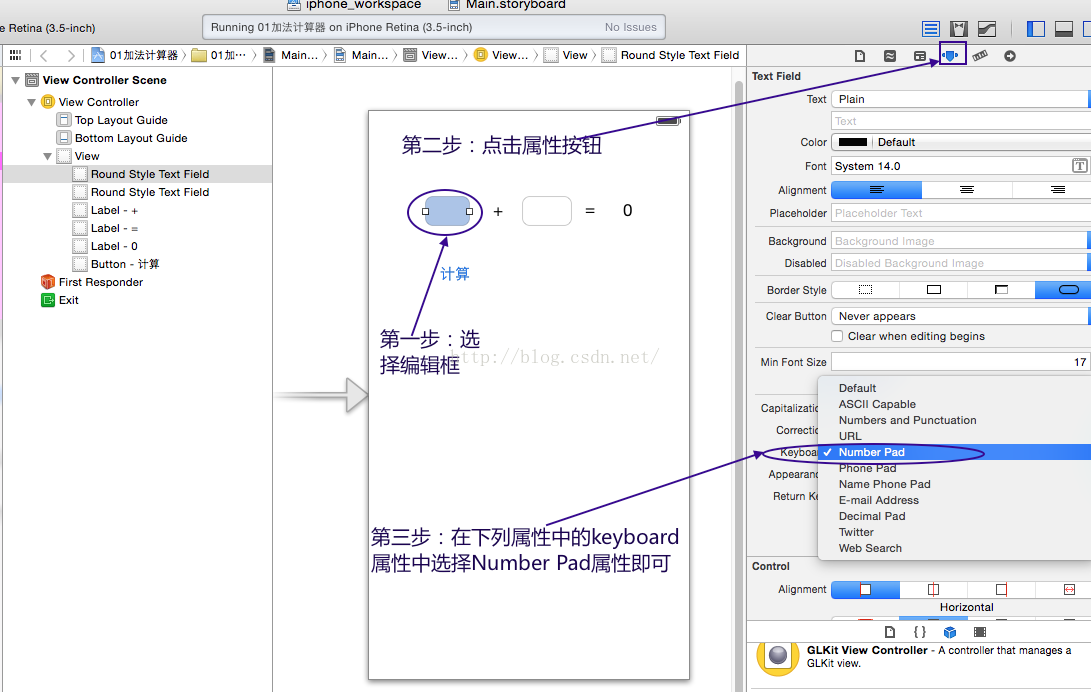Open the Clear Button Never appears dropdown
The height and width of the screenshot is (692, 1091).
tap(961, 316)
